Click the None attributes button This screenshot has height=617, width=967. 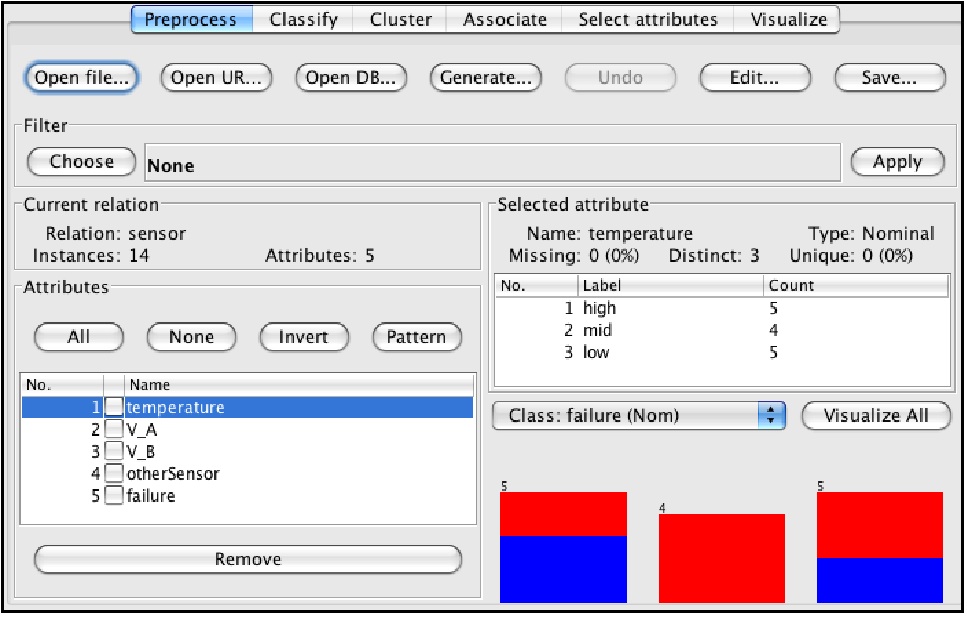pyautogui.click(x=191, y=337)
